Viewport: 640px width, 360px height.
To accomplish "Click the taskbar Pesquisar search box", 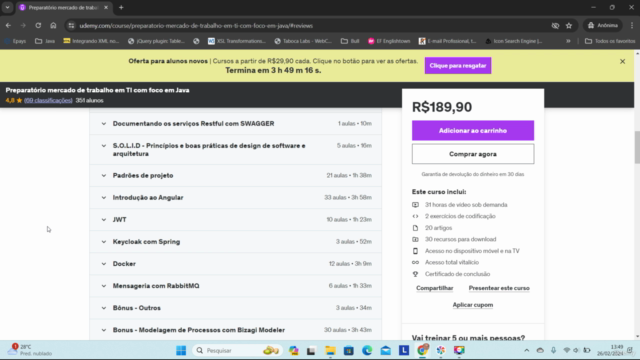I will [237, 350].
